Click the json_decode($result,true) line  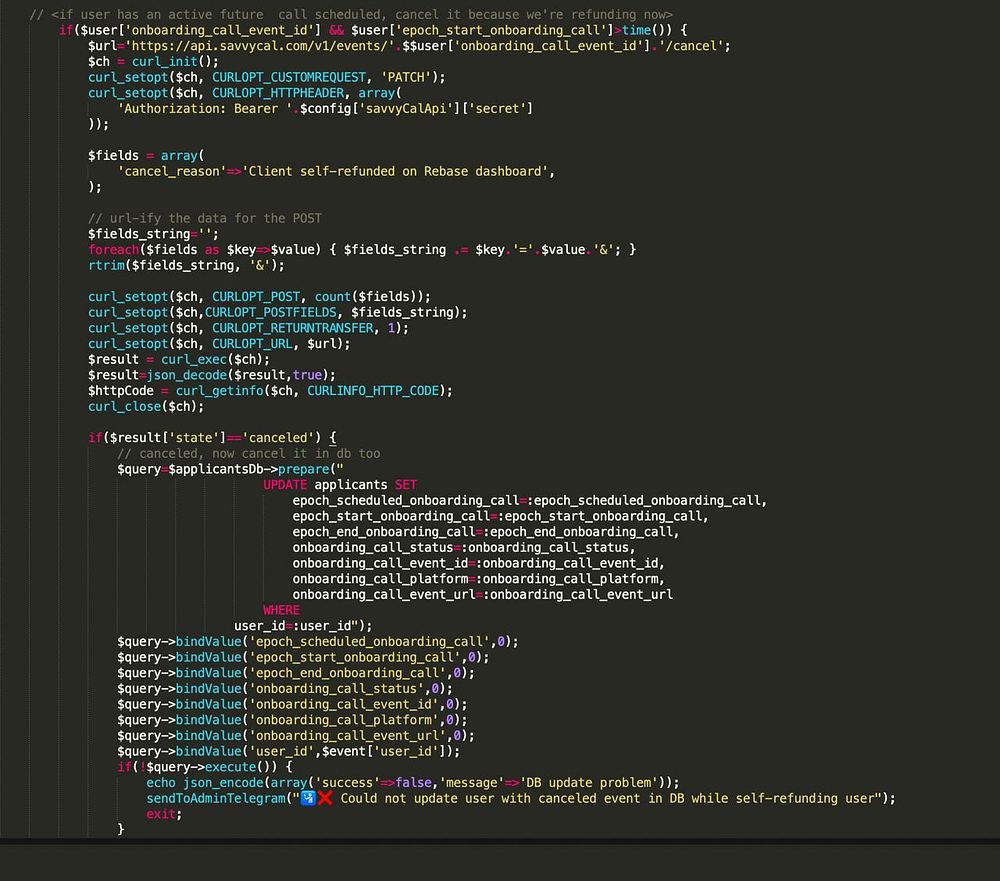[x=212, y=375]
